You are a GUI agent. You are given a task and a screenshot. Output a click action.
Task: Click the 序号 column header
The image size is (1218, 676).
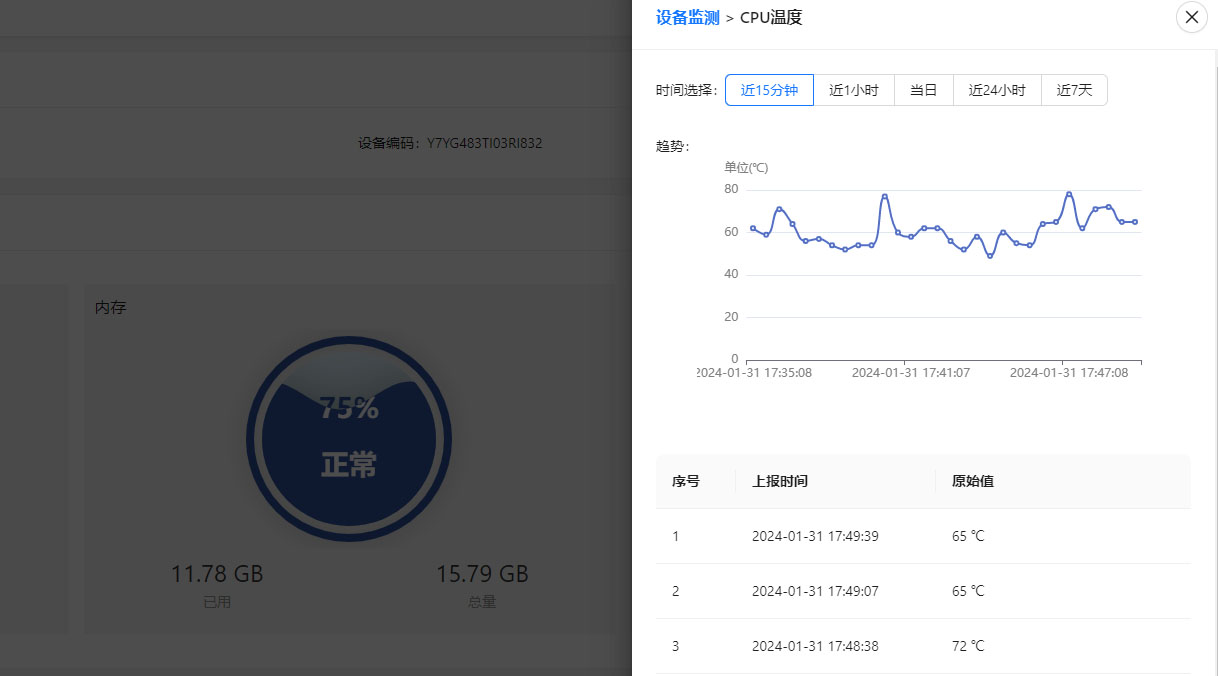686,481
